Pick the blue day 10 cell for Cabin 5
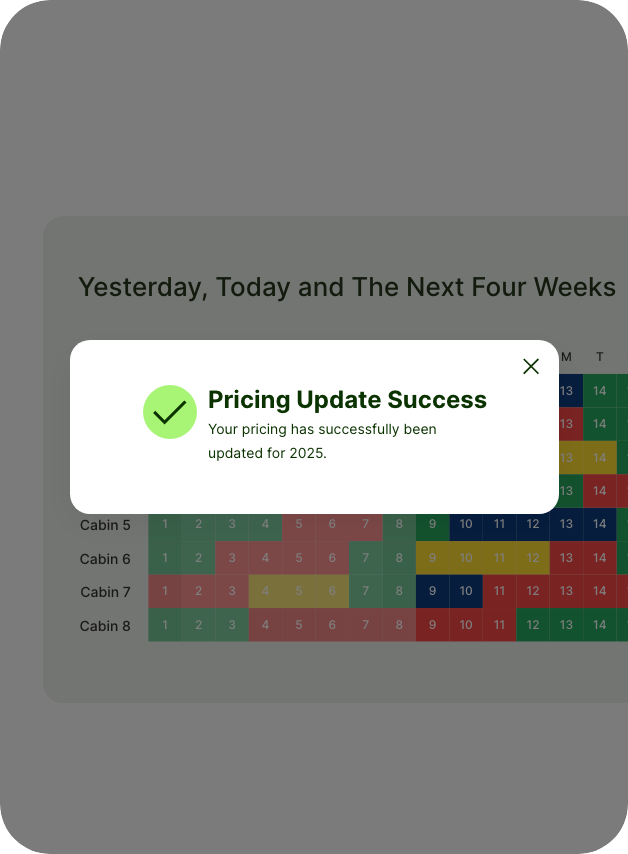The height and width of the screenshot is (854, 628). tap(466, 525)
